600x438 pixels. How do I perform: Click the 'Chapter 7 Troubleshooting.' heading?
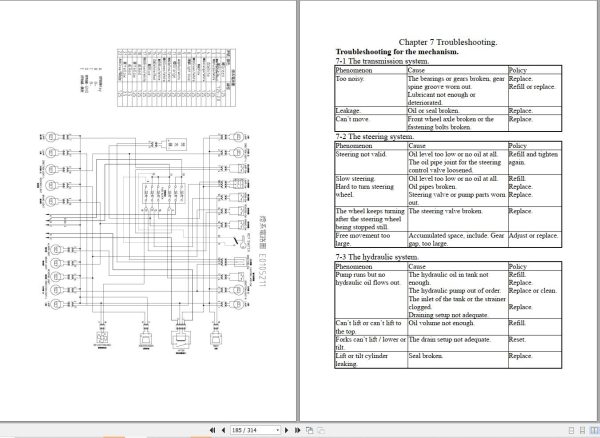click(x=448, y=42)
